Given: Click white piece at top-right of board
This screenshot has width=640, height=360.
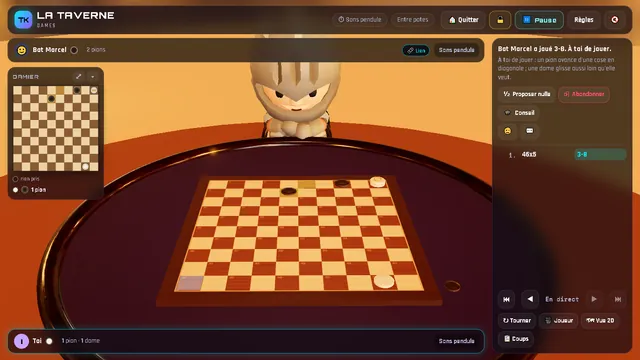Looking at the screenshot, I should point(378,181).
